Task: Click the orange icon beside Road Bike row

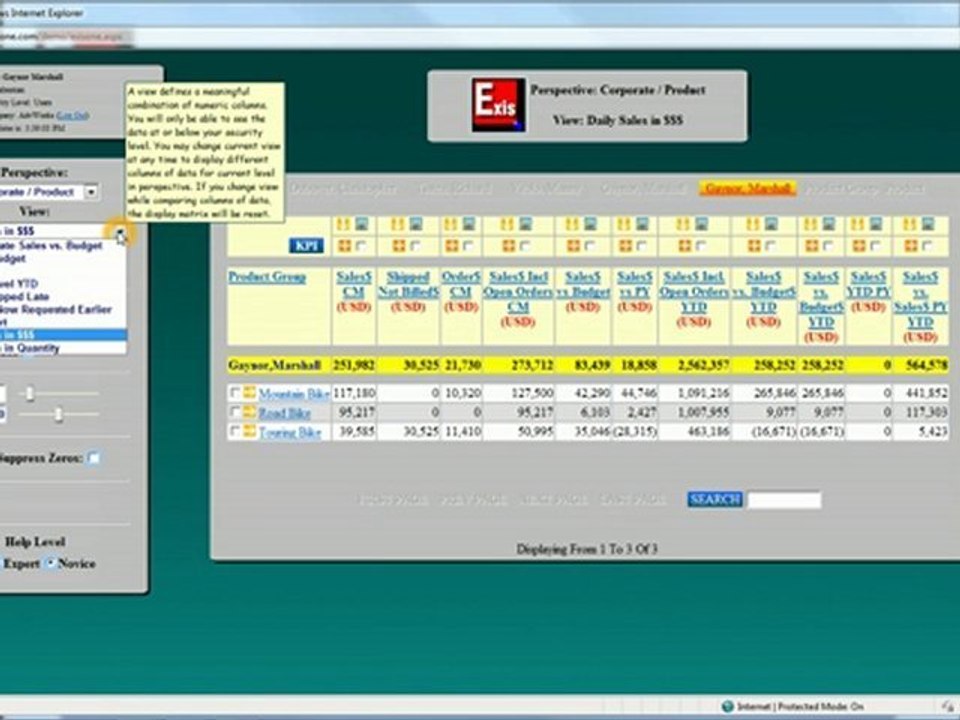Action: [249, 411]
